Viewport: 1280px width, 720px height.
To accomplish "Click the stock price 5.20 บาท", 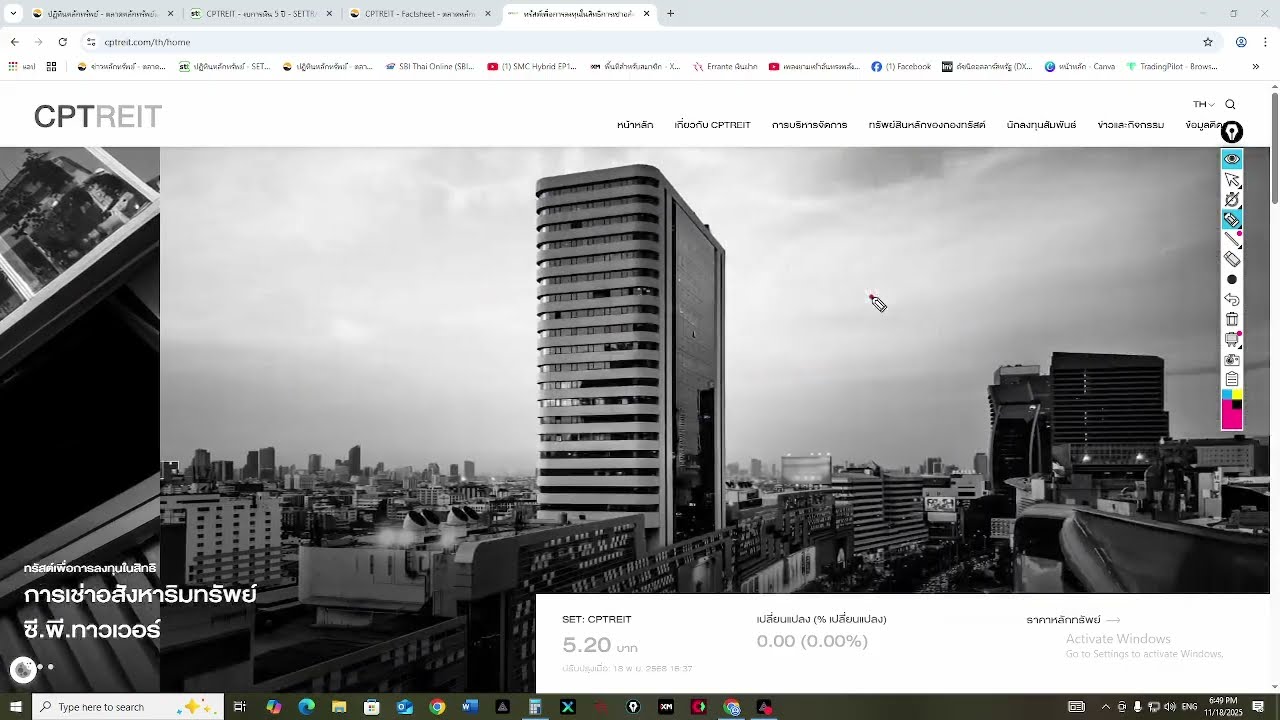I will pyautogui.click(x=600, y=646).
